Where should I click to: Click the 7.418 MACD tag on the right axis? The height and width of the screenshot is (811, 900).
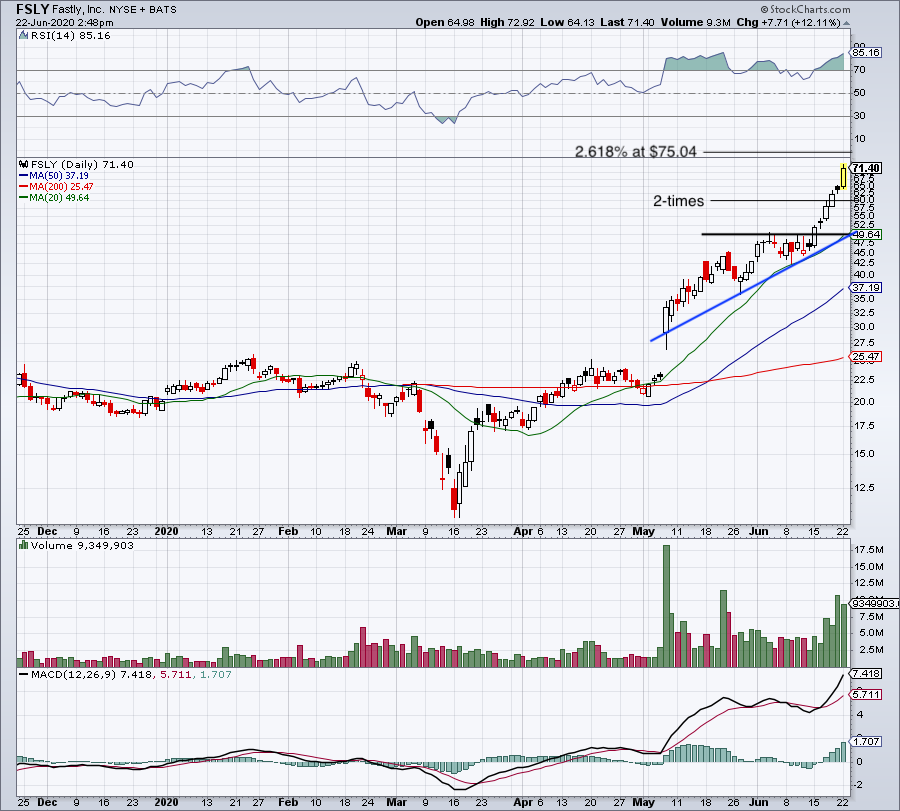point(866,673)
